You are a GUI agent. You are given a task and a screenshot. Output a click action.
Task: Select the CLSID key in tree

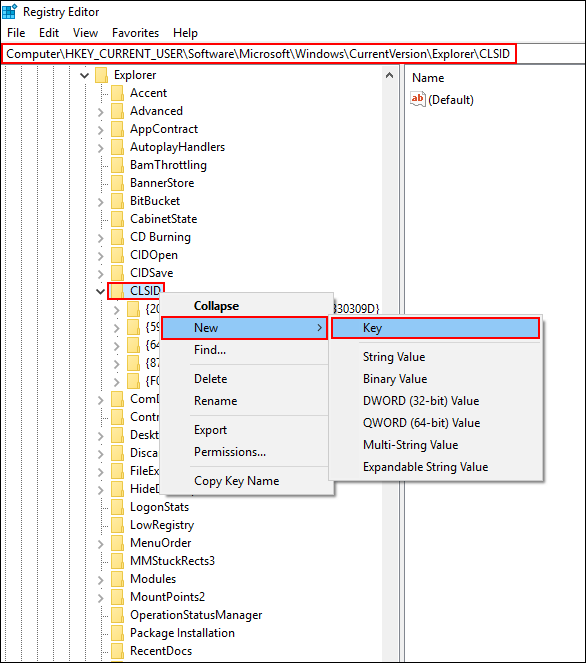[145, 291]
